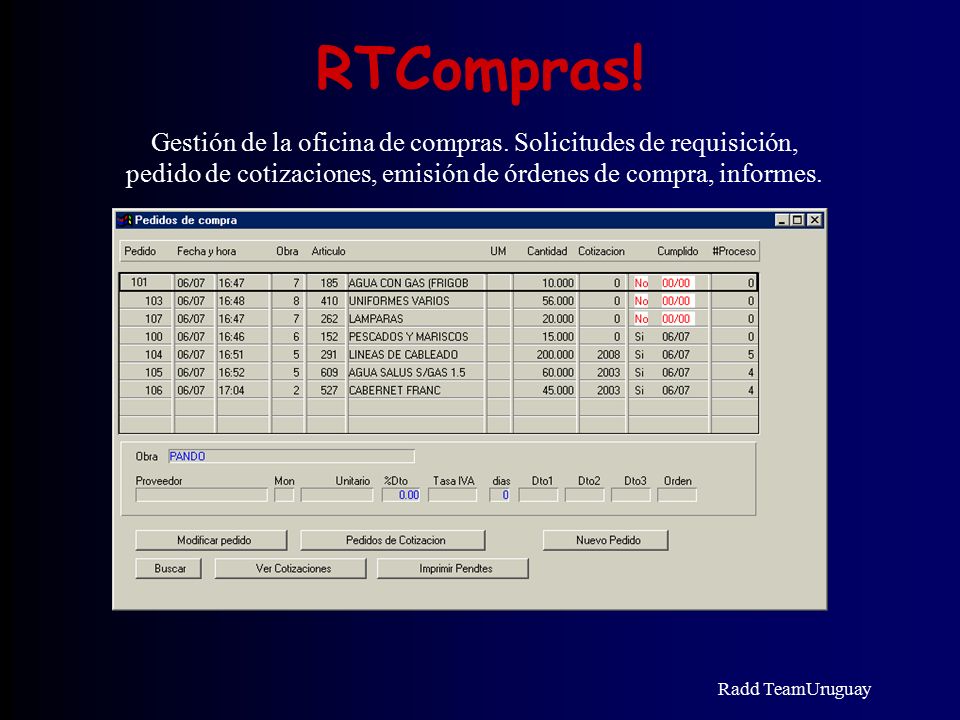Click #Proceso column header

733,251
